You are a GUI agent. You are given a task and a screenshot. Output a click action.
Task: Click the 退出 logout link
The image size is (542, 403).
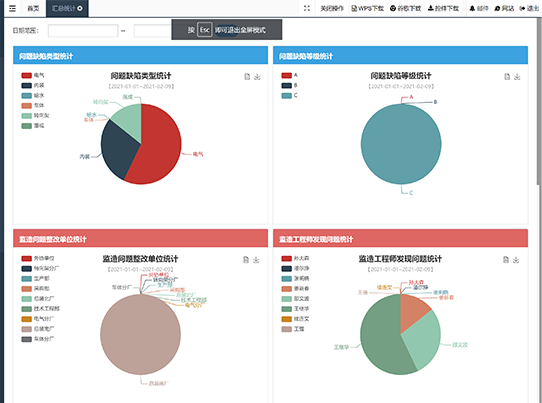pos(529,8)
